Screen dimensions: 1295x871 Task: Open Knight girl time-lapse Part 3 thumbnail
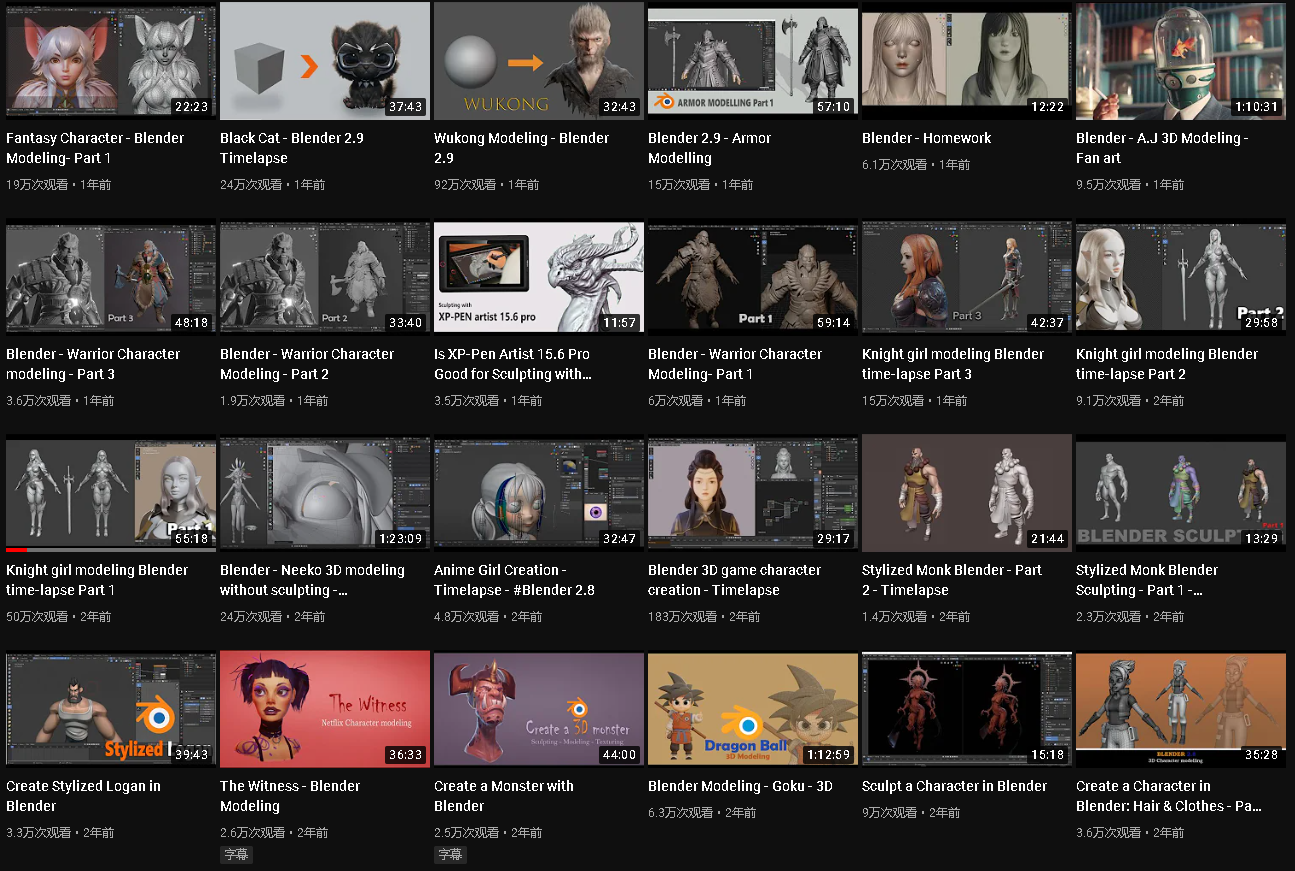pos(967,276)
